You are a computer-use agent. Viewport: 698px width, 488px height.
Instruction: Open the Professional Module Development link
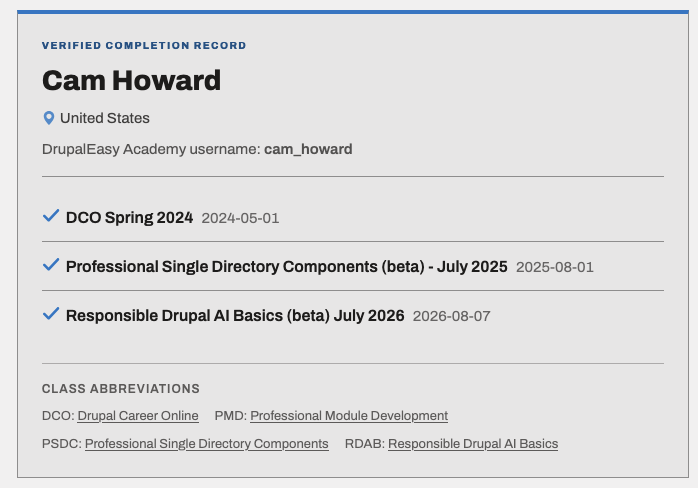[349, 415]
